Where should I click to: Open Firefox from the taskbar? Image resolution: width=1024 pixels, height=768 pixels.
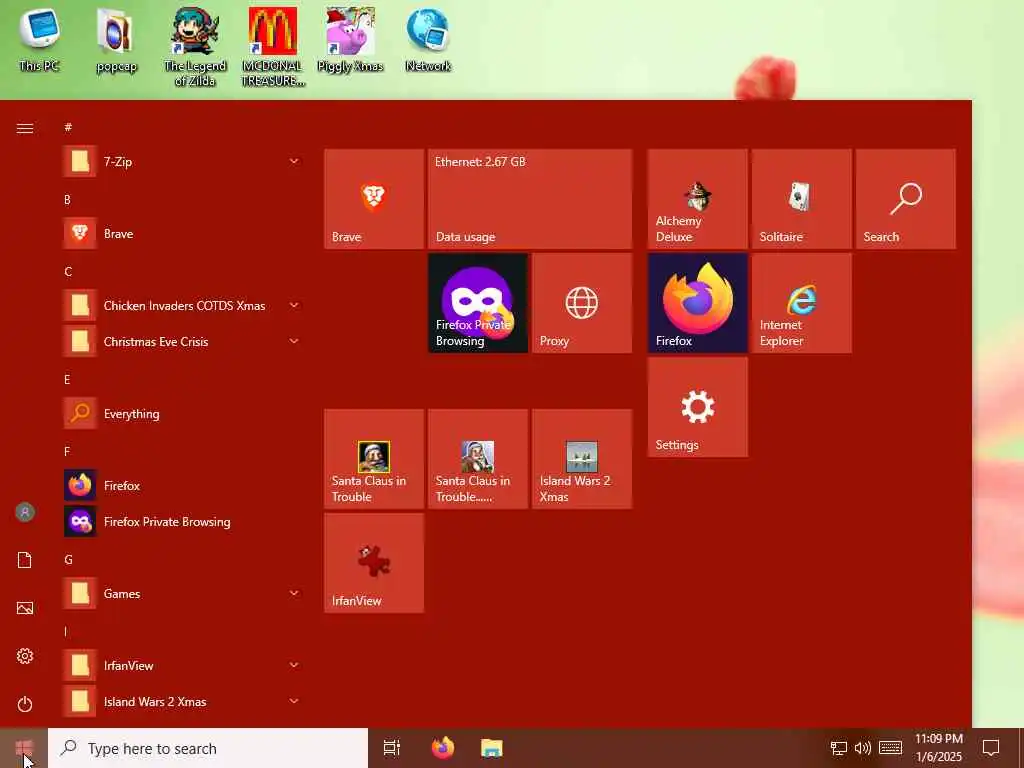(443, 748)
